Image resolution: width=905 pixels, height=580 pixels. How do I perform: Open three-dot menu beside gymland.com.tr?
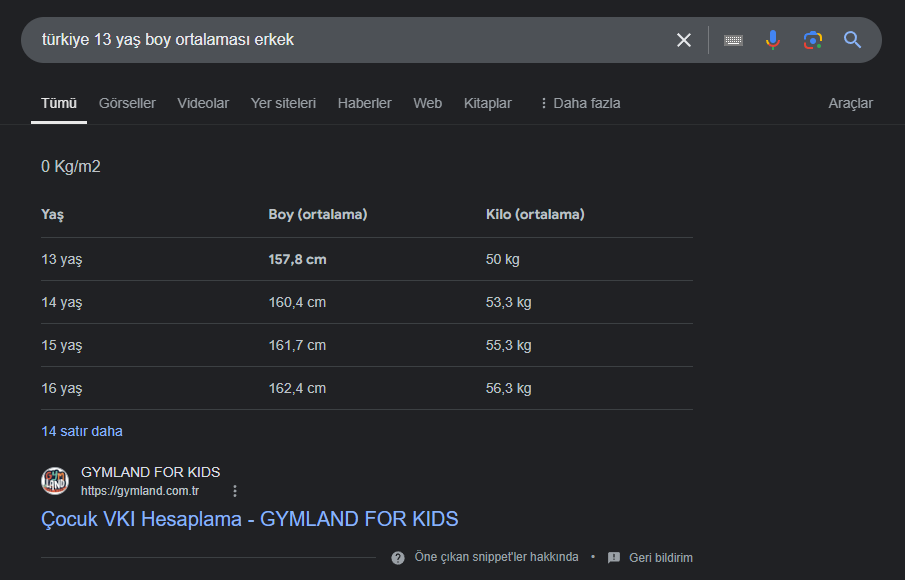(x=235, y=491)
